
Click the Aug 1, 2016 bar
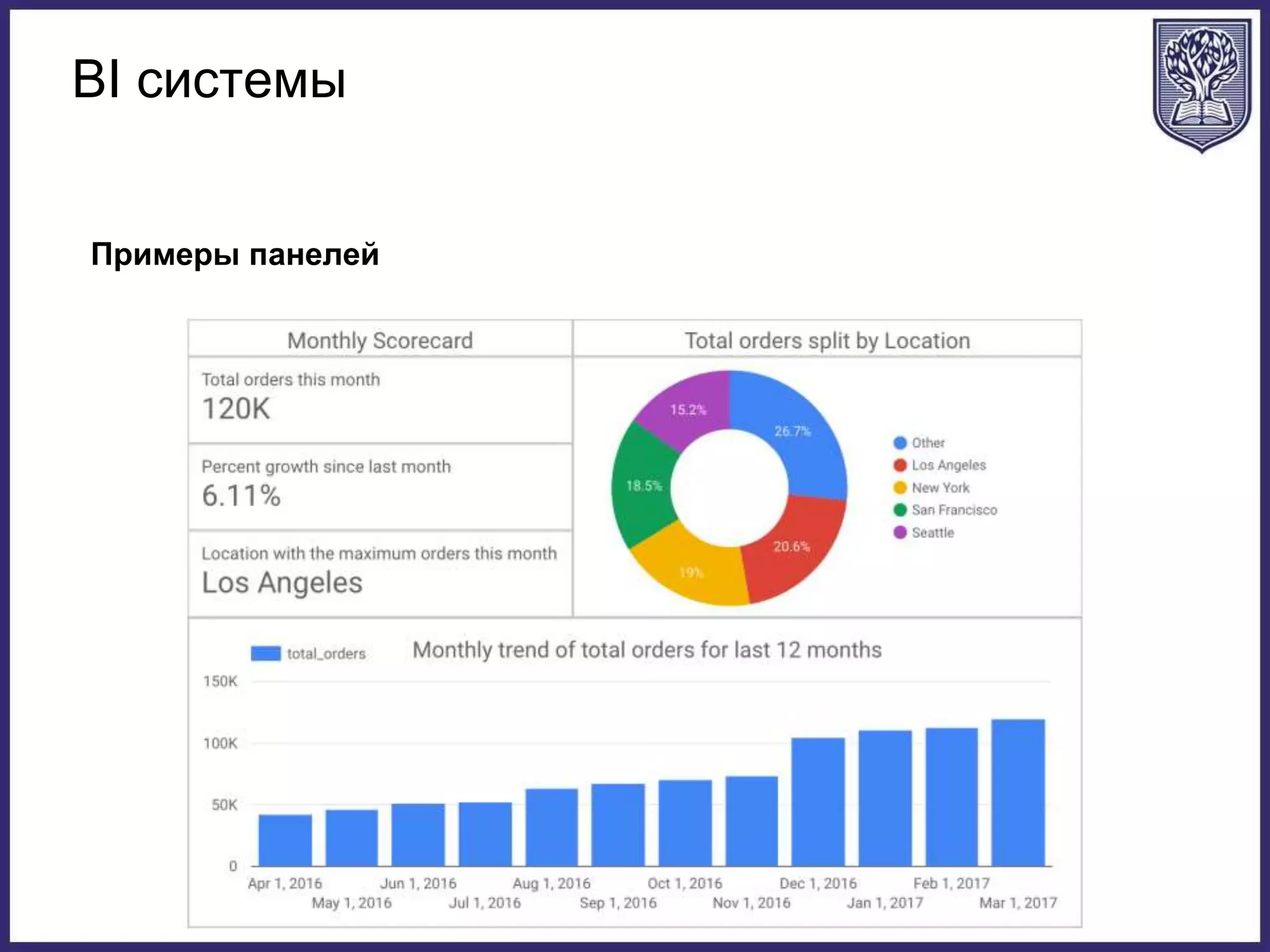(551, 827)
